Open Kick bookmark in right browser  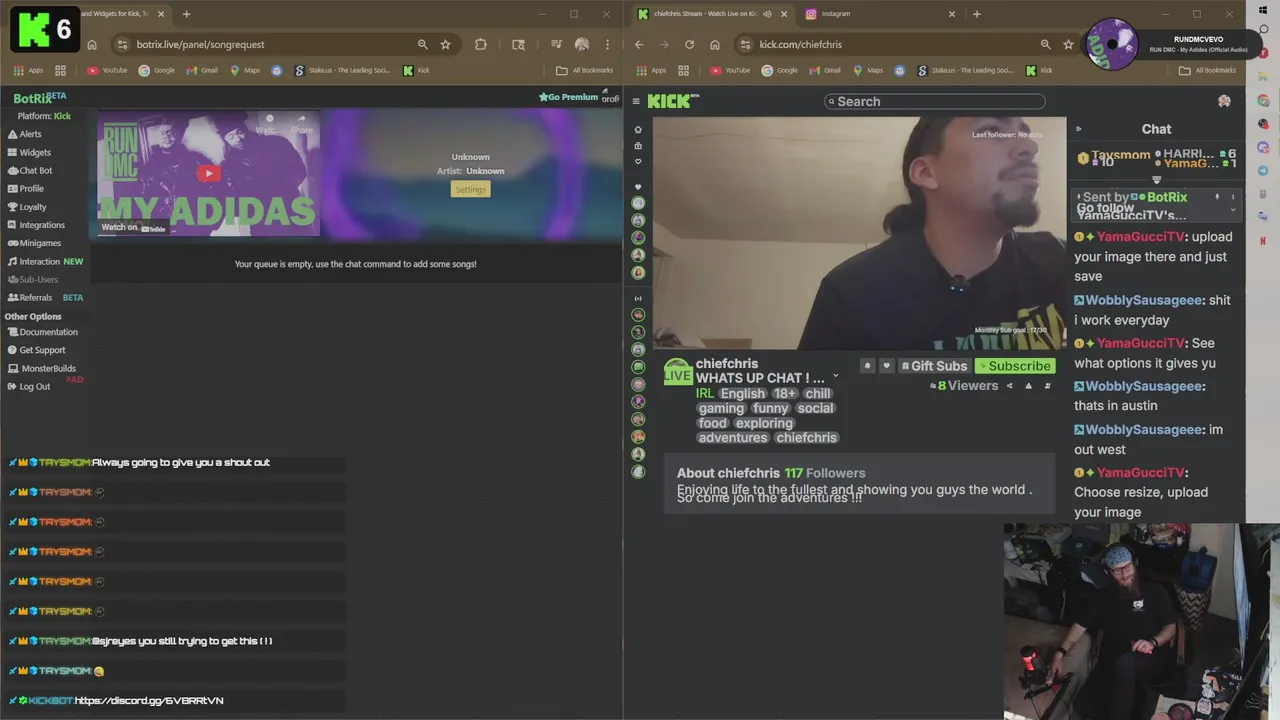click(x=1039, y=70)
